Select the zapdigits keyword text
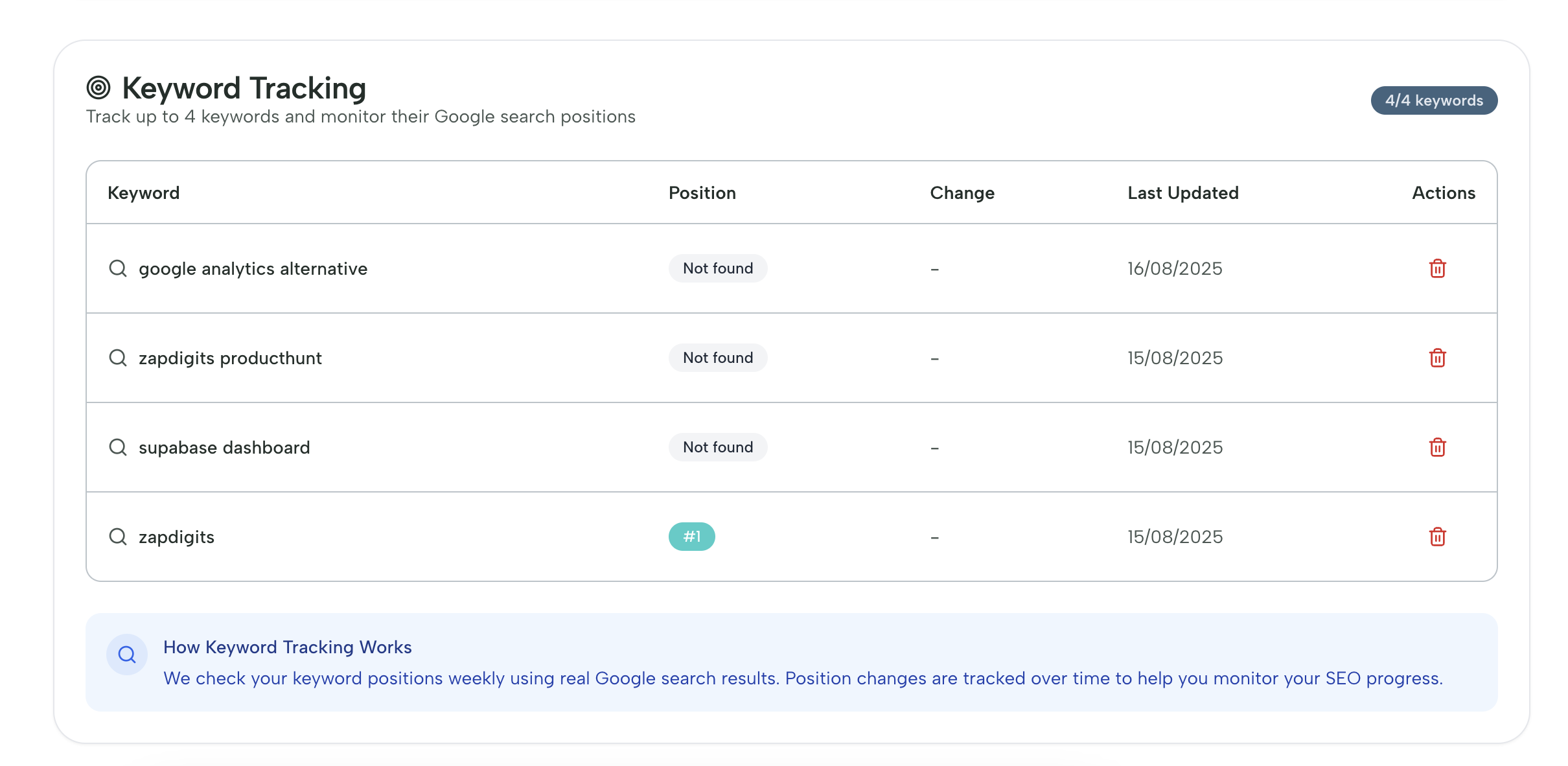The image size is (1568, 766). (176, 537)
